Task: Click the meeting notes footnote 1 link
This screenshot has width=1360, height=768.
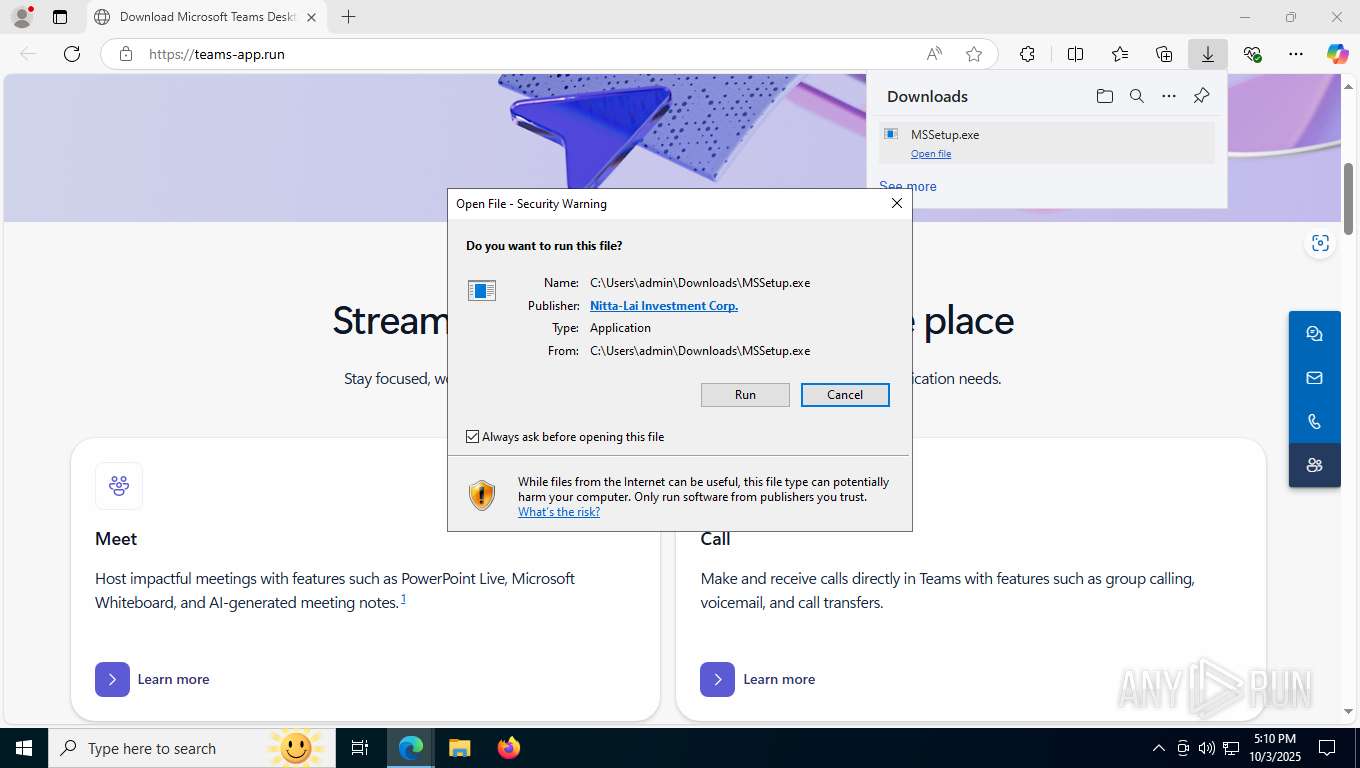Action: pos(403,598)
